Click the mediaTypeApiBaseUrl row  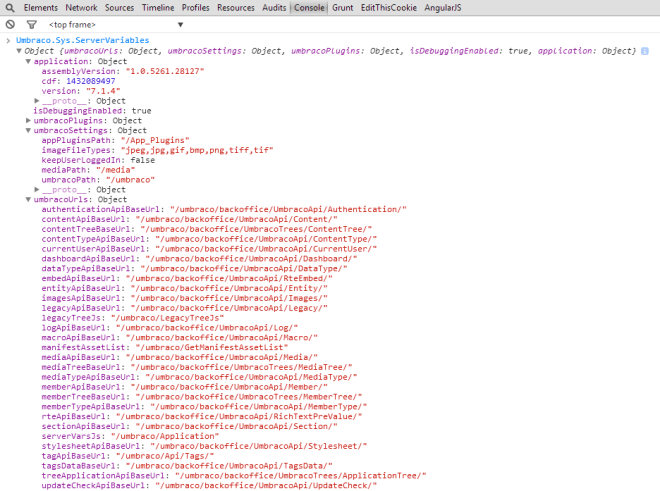199,377
